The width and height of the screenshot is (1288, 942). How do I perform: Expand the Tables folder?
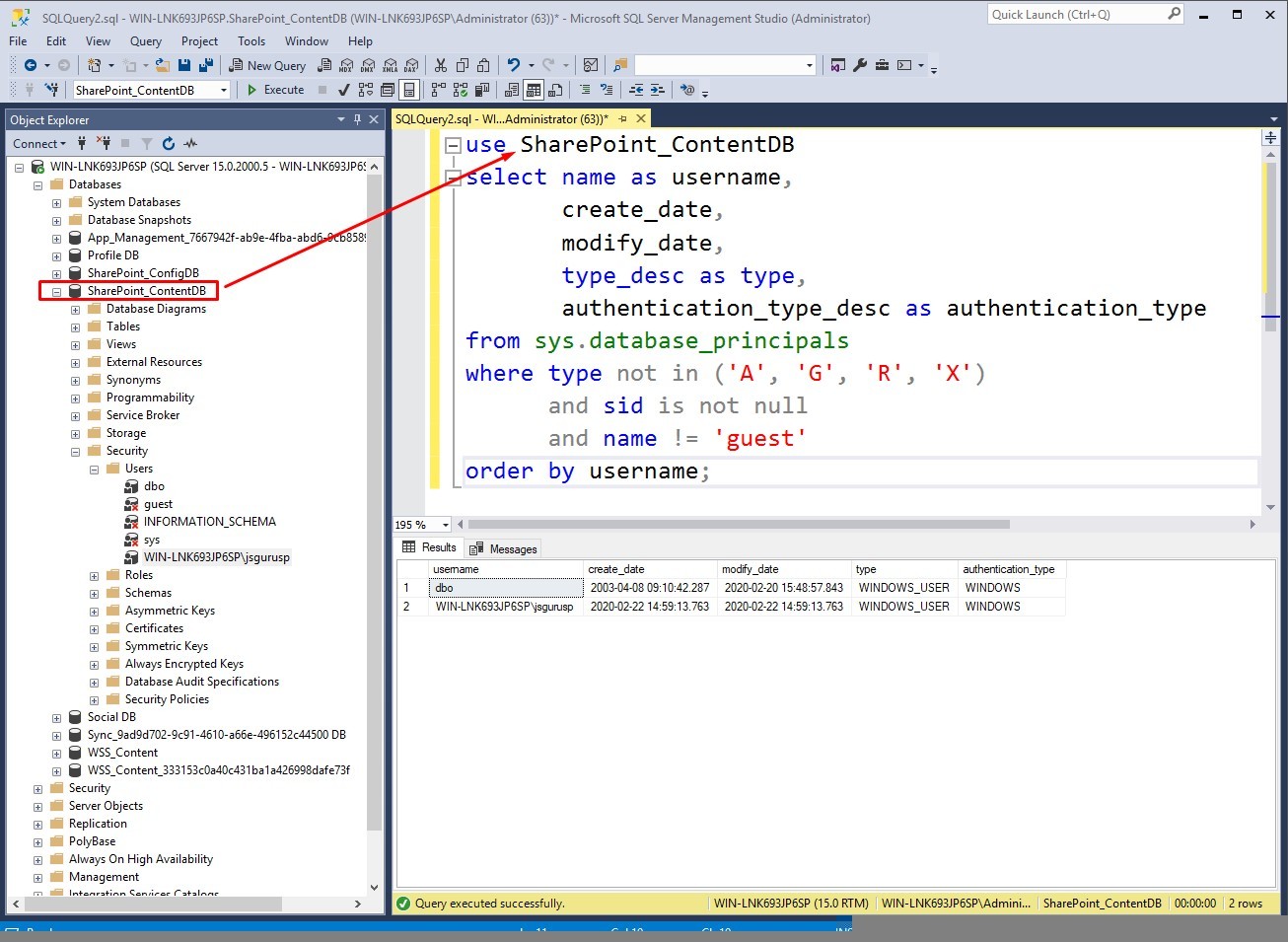coord(76,327)
